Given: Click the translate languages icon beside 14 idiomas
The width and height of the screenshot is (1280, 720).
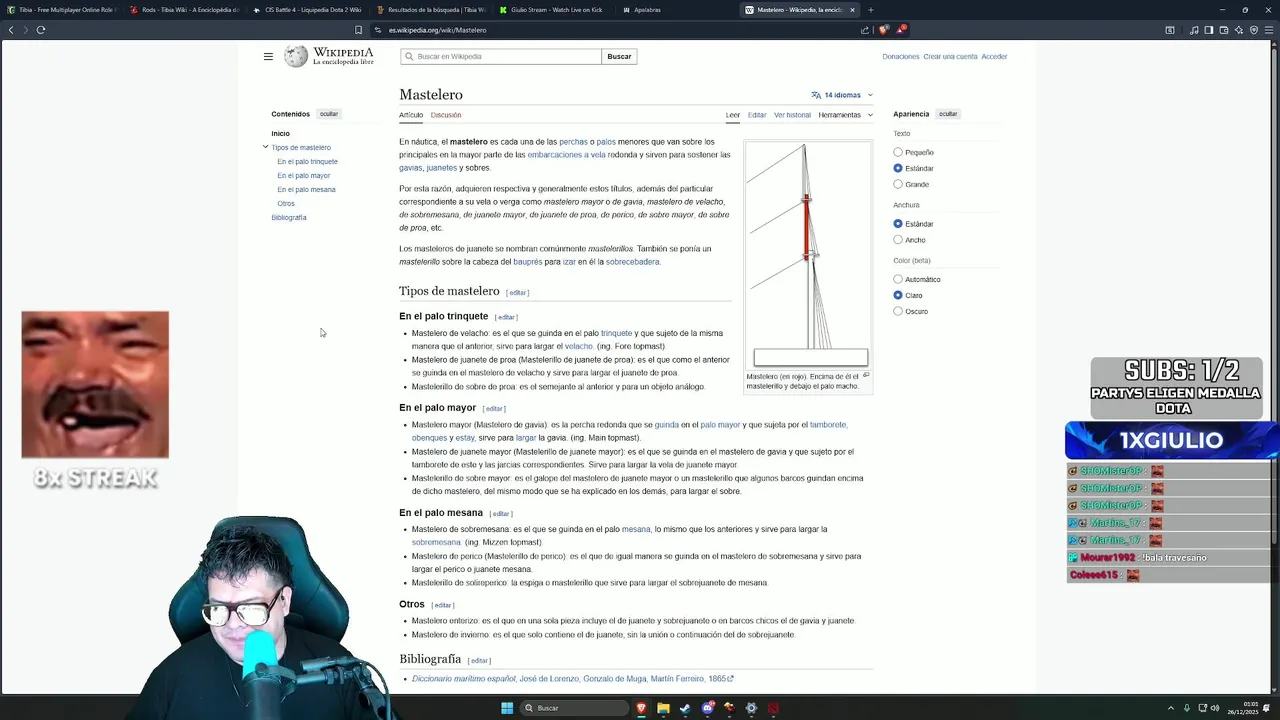Looking at the screenshot, I should (x=816, y=95).
